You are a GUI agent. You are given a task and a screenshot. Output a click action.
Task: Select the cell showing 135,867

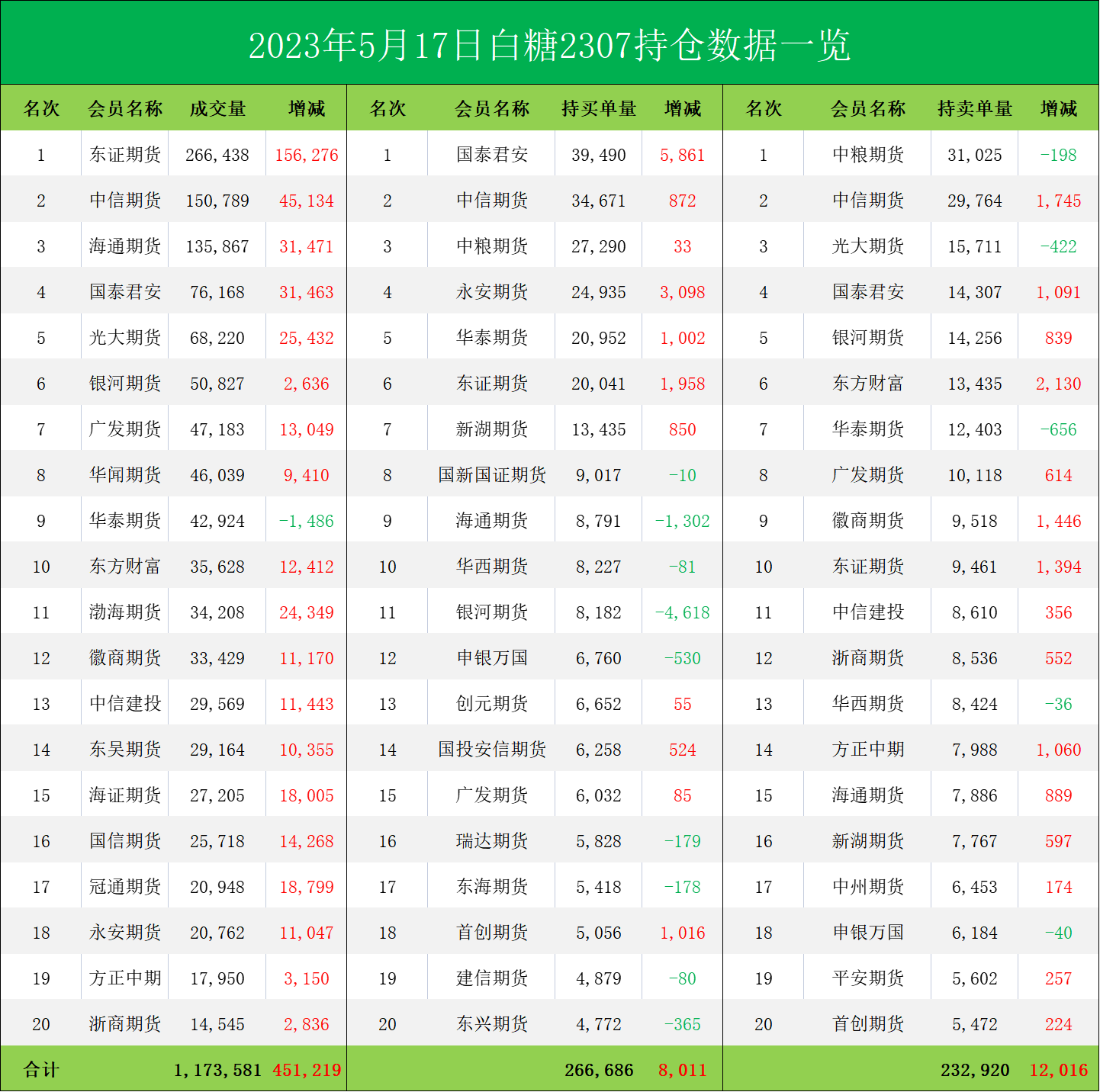click(217, 246)
